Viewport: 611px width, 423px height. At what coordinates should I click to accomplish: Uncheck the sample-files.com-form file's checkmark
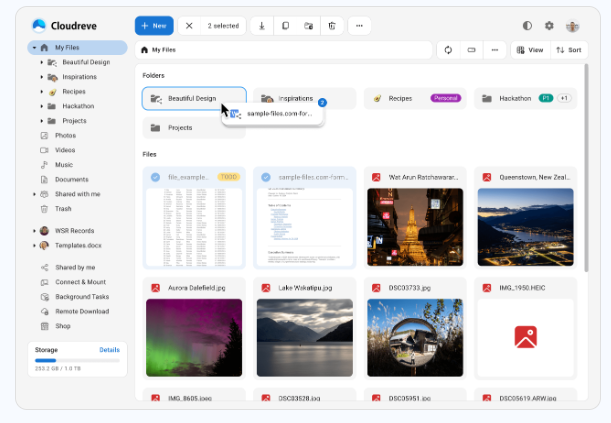266,177
